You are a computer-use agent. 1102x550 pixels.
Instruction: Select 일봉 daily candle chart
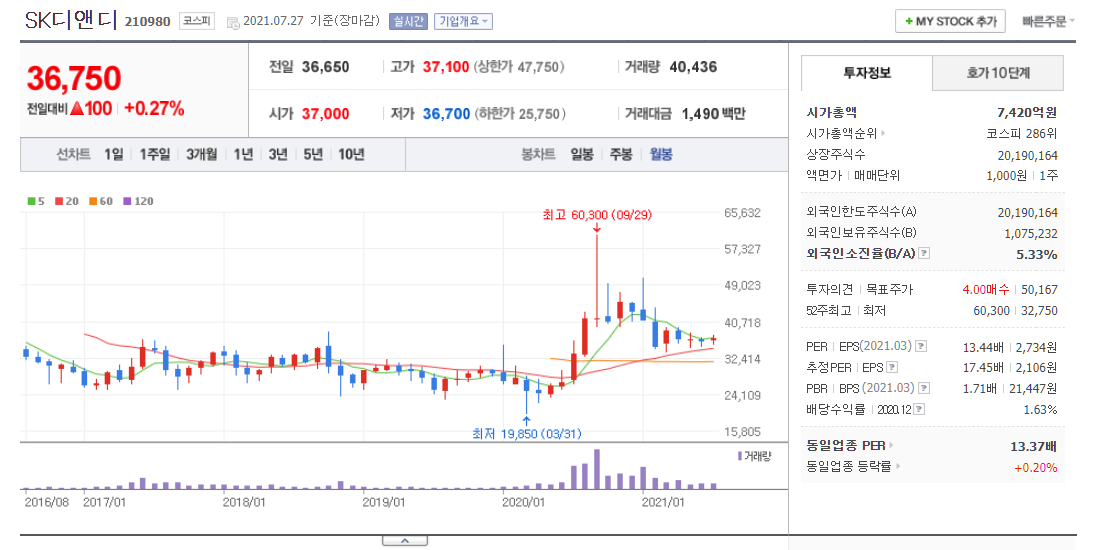point(582,155)
